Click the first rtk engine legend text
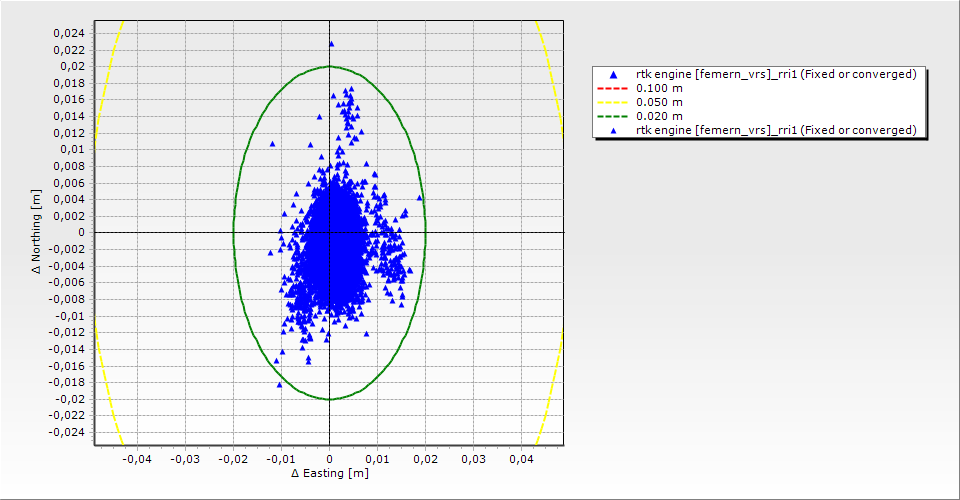Screen dimensions: 960x500 tap(776, 74)
